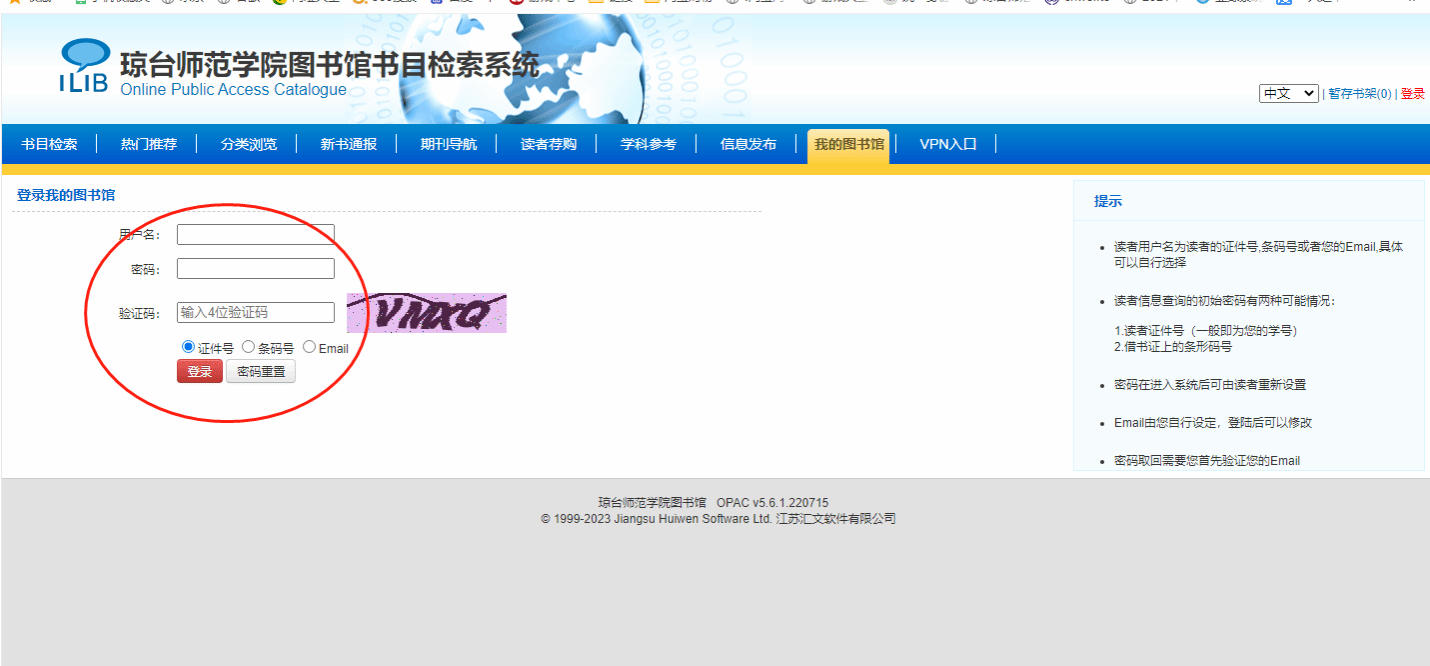Open the 期刊导航 tab
The height and width of the screenshot is (666, 1430).
[448, 144]
